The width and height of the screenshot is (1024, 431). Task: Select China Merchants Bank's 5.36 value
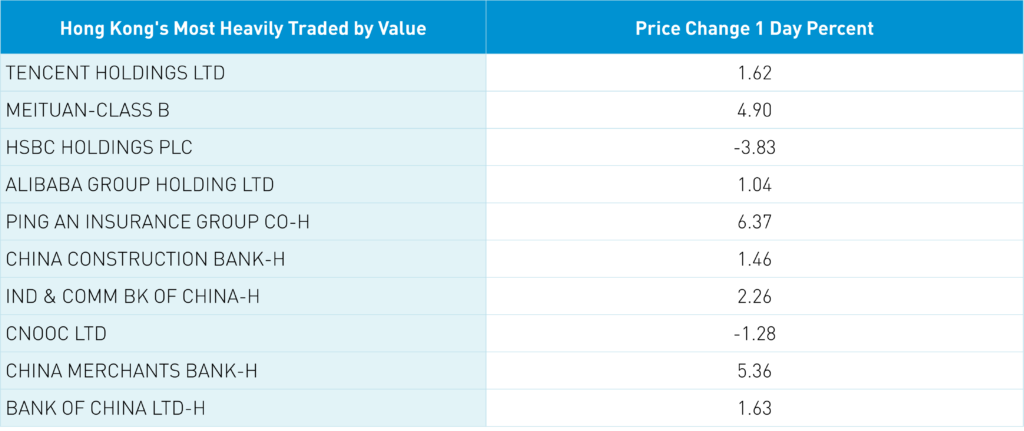[x=754, y=370]
